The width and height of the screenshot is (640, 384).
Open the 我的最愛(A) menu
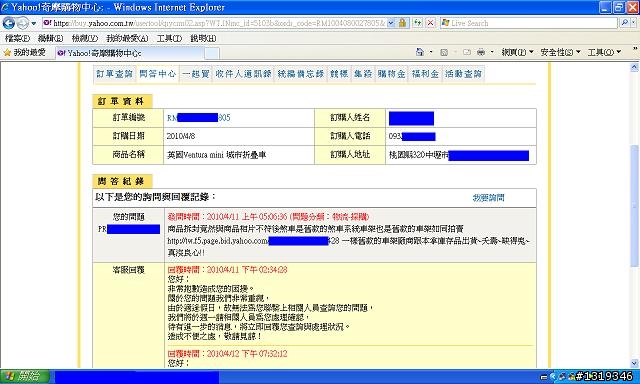(x=127, y=38)
